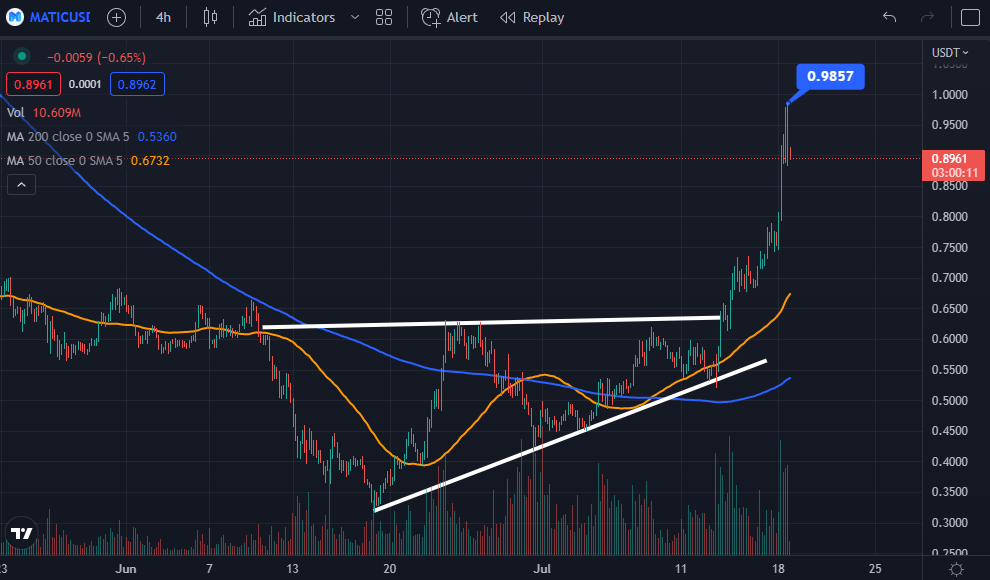
Task: Toggle the green market status dot
Action: [22, 56]
